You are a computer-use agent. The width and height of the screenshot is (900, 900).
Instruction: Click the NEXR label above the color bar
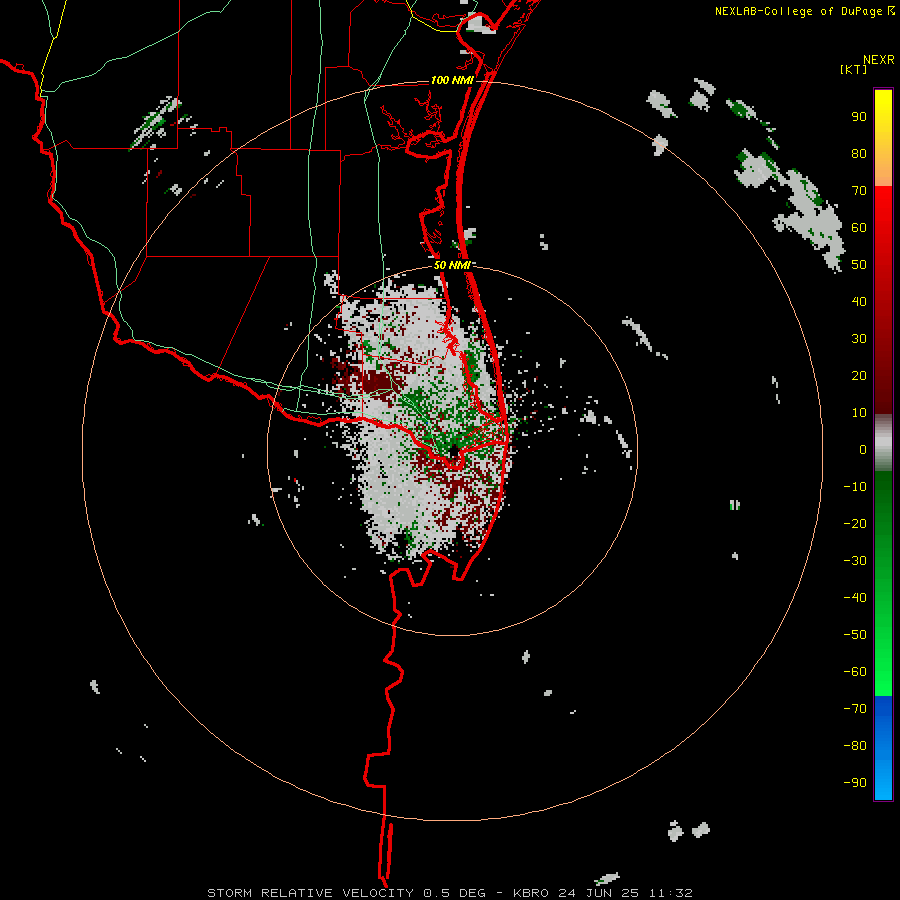coord(878,60)
